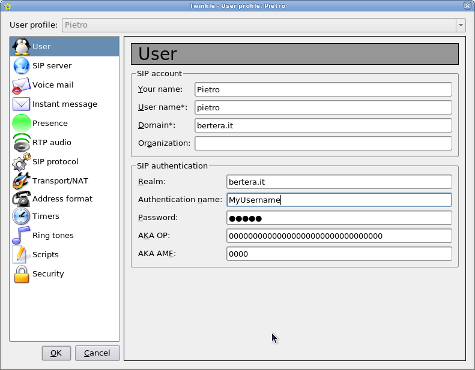Click in the Authentication name field

pyautogui.click(x=339, y=200)
